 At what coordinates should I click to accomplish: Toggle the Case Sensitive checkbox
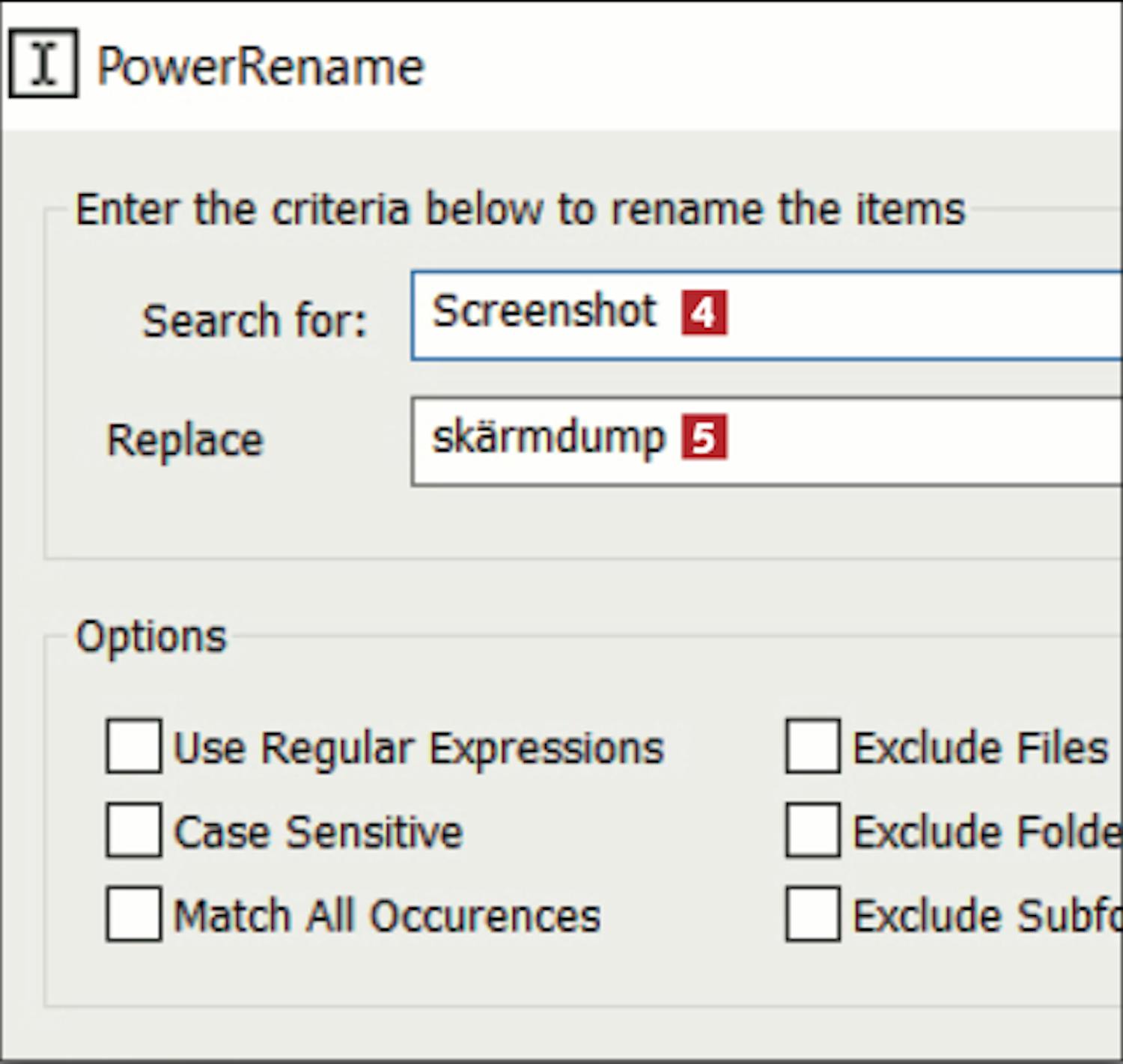click(x=133, y=830)
